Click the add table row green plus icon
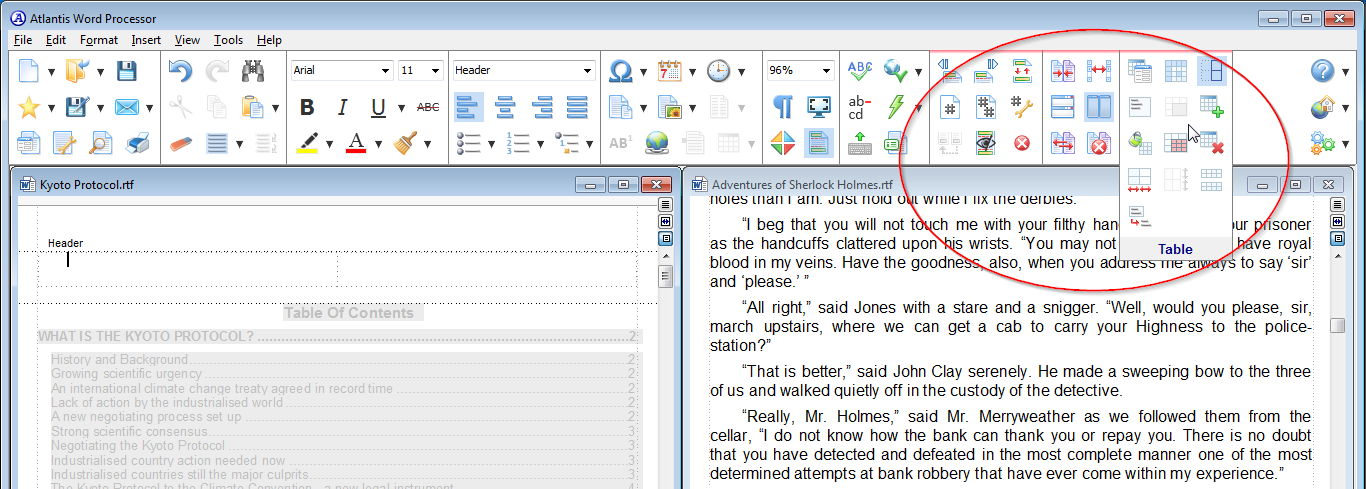This screenshot has width=1366, height=489. [1212, 107]
